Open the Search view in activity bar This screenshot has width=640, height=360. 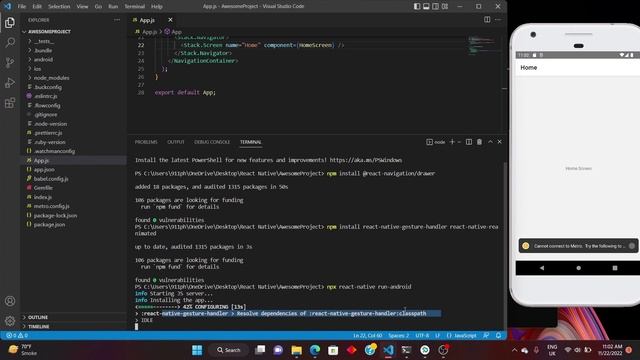click(10, 42)
